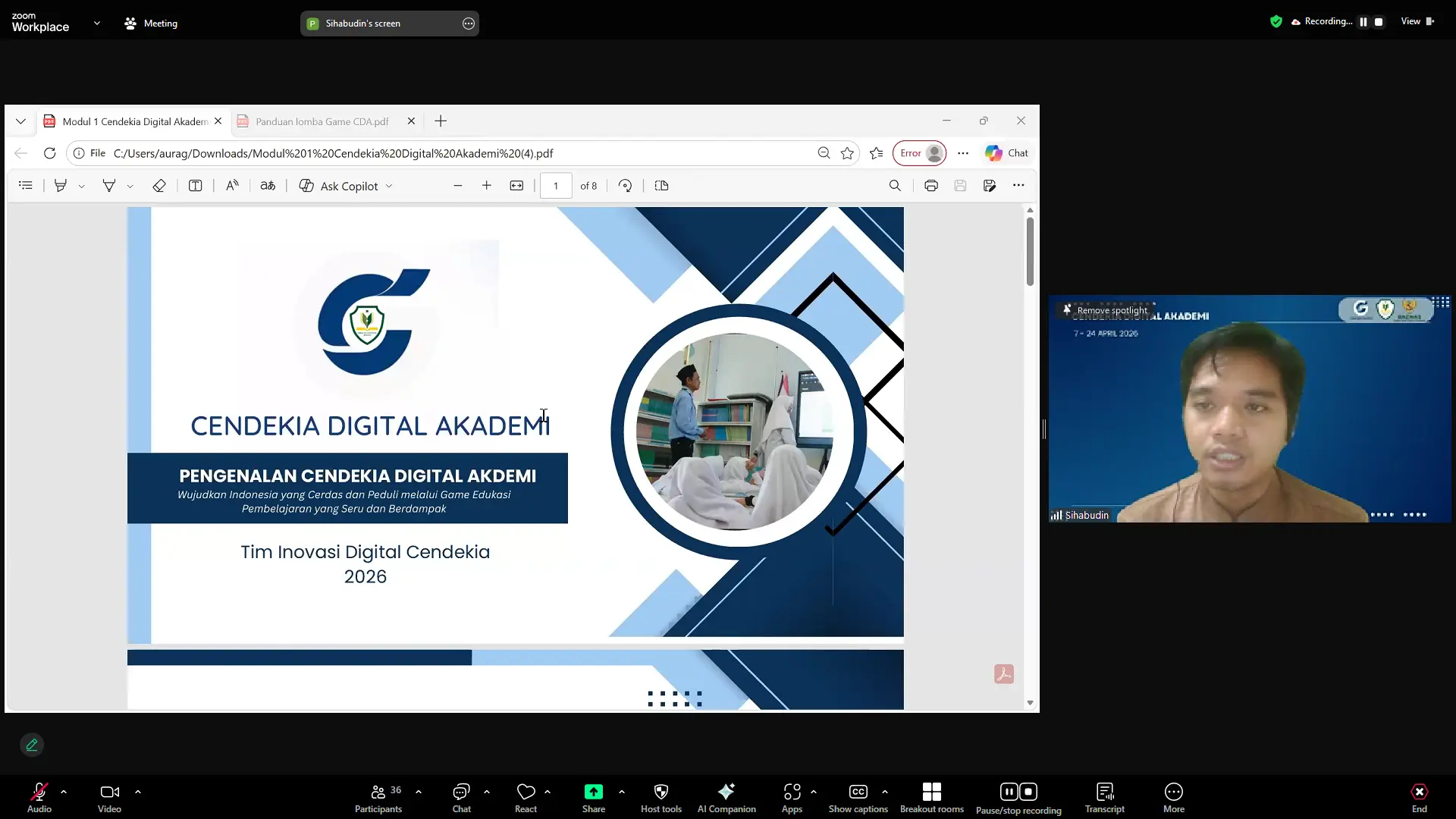Open the Zoom Workplace dropdown
The width and height of the screenshot is (1456, 819).
tap(97, 23)
